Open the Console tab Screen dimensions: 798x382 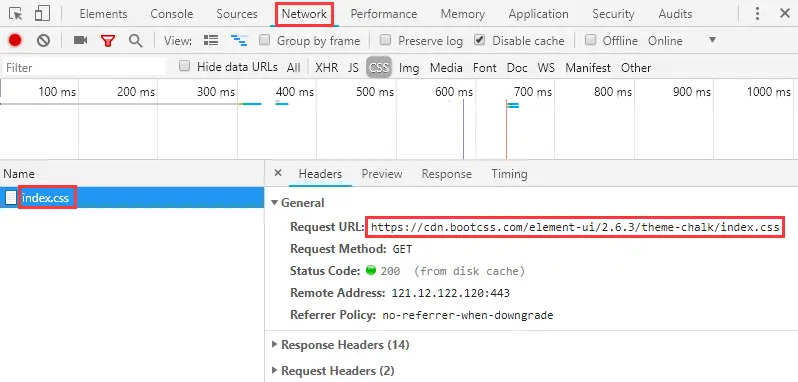pos(172,14)
